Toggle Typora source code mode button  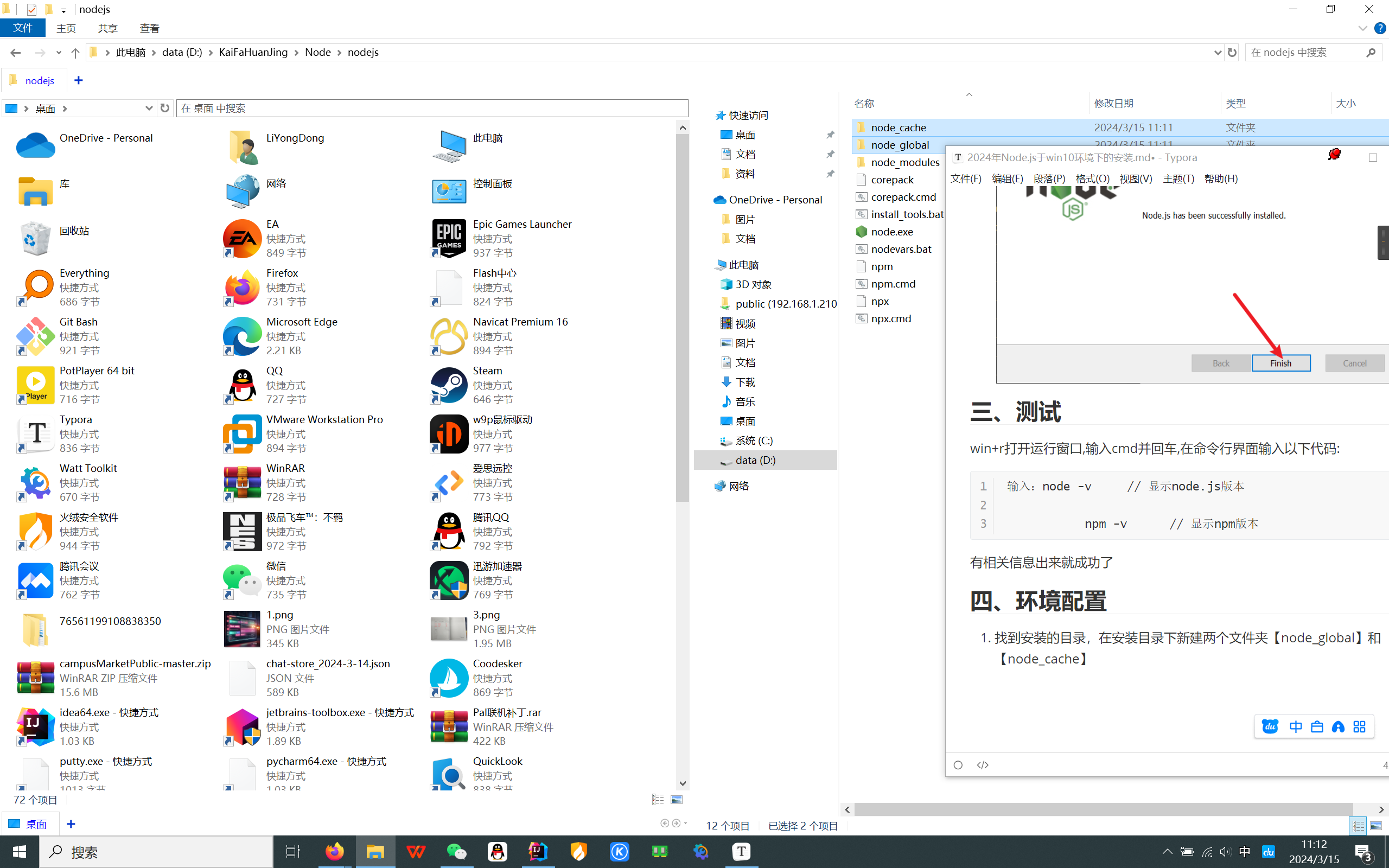(x=983, y=765)
